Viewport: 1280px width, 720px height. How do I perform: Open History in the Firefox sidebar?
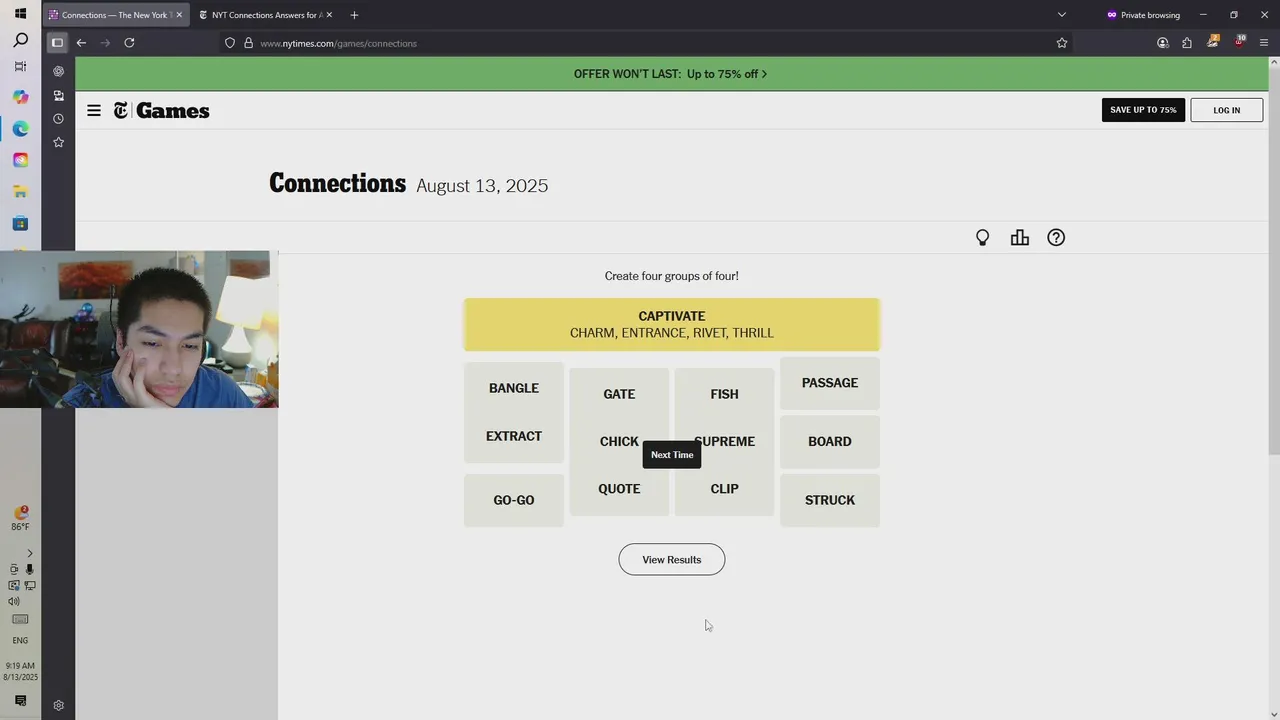58,119
